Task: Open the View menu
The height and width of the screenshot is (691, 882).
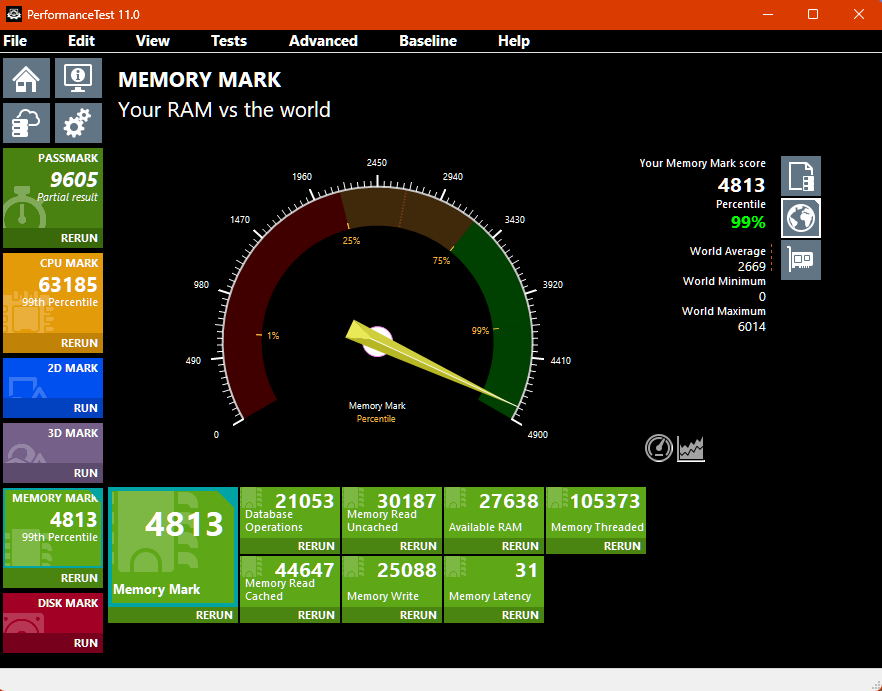Action: (x=152, y=41)
